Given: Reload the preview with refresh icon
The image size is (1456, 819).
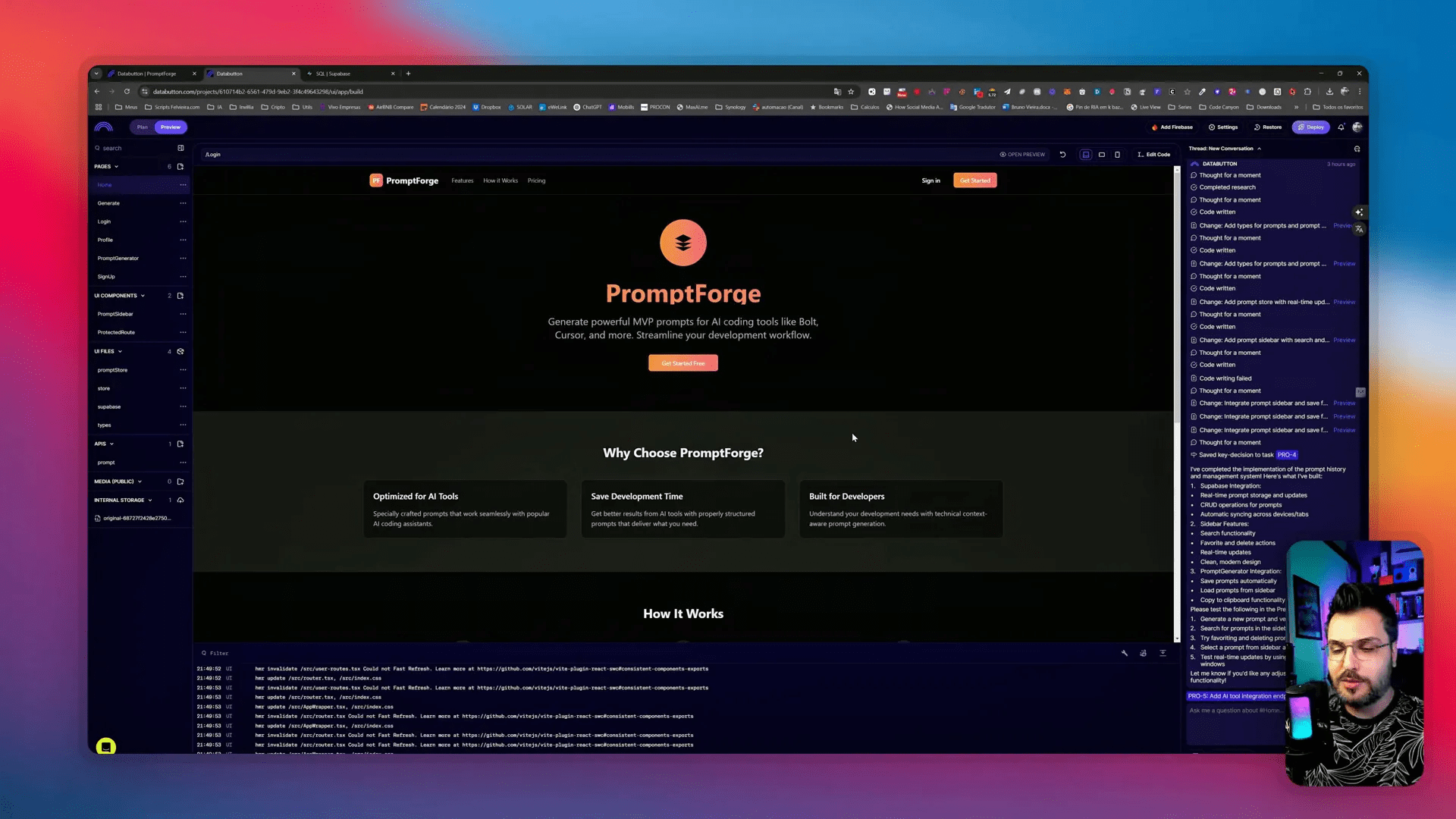Looking at the screenshot, I should (1062, 155).
